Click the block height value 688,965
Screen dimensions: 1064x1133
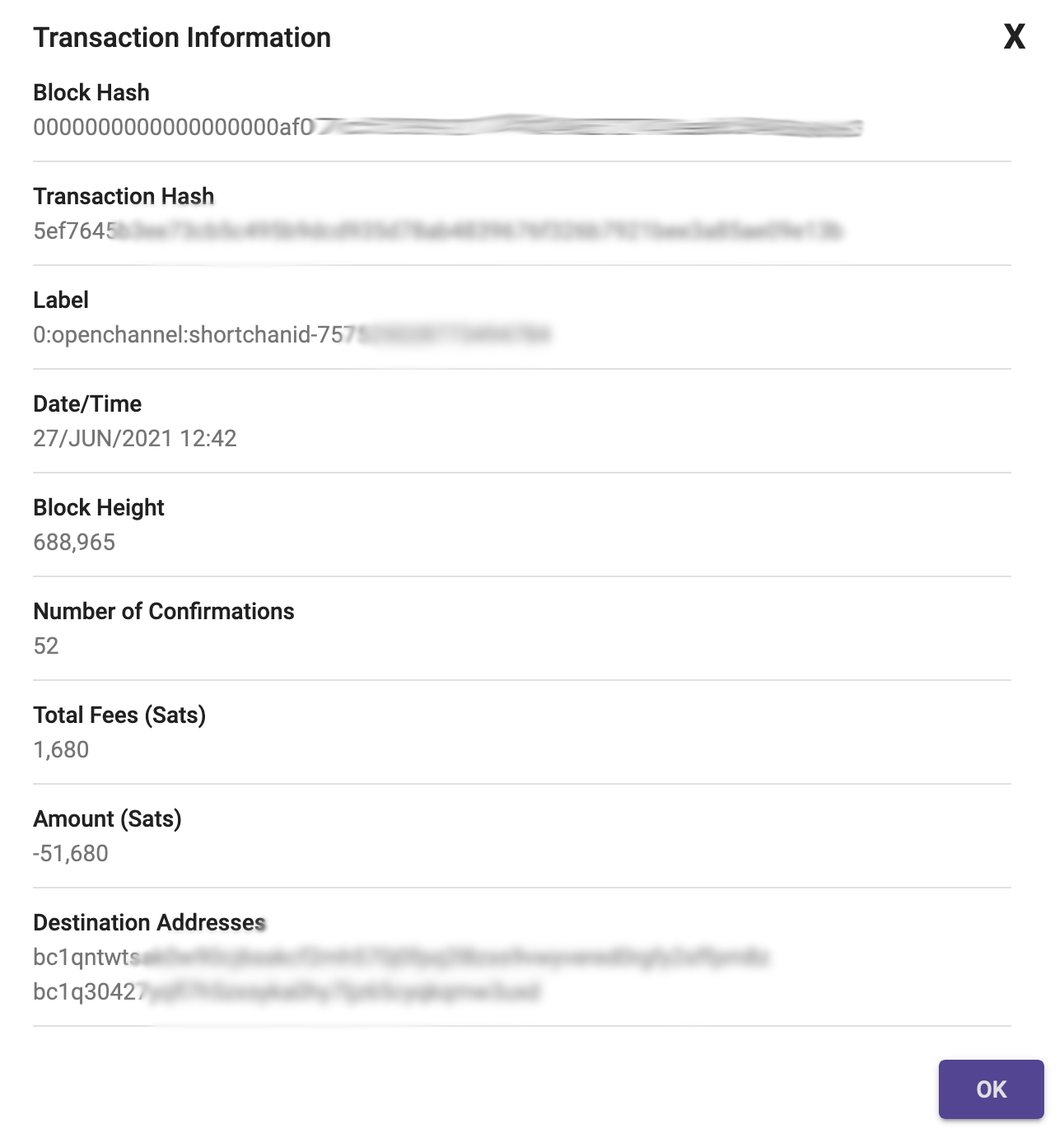[x=74, y=542]
